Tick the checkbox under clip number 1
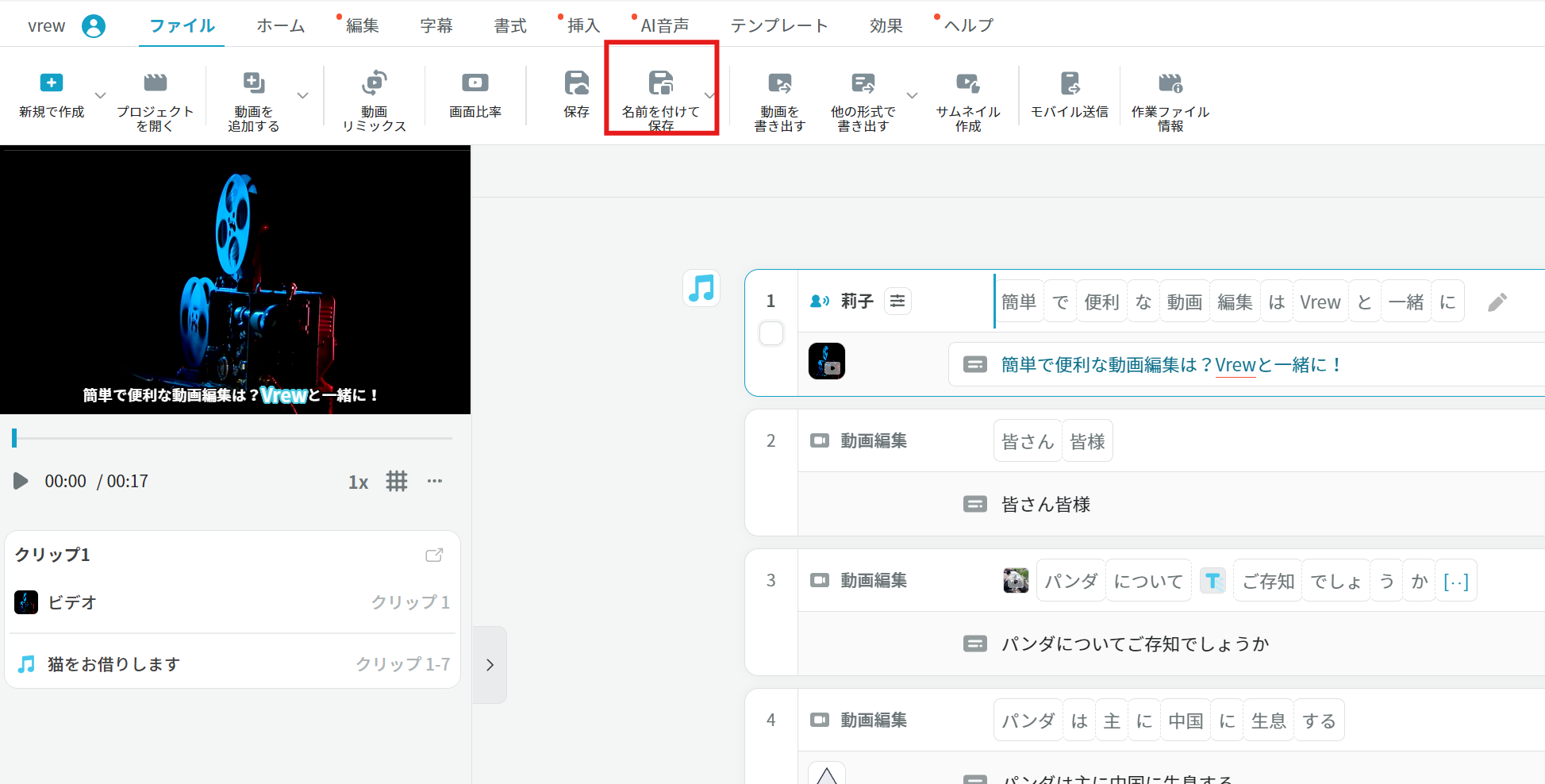Screen dimensions: 1545x784 (x=771, y=333)
